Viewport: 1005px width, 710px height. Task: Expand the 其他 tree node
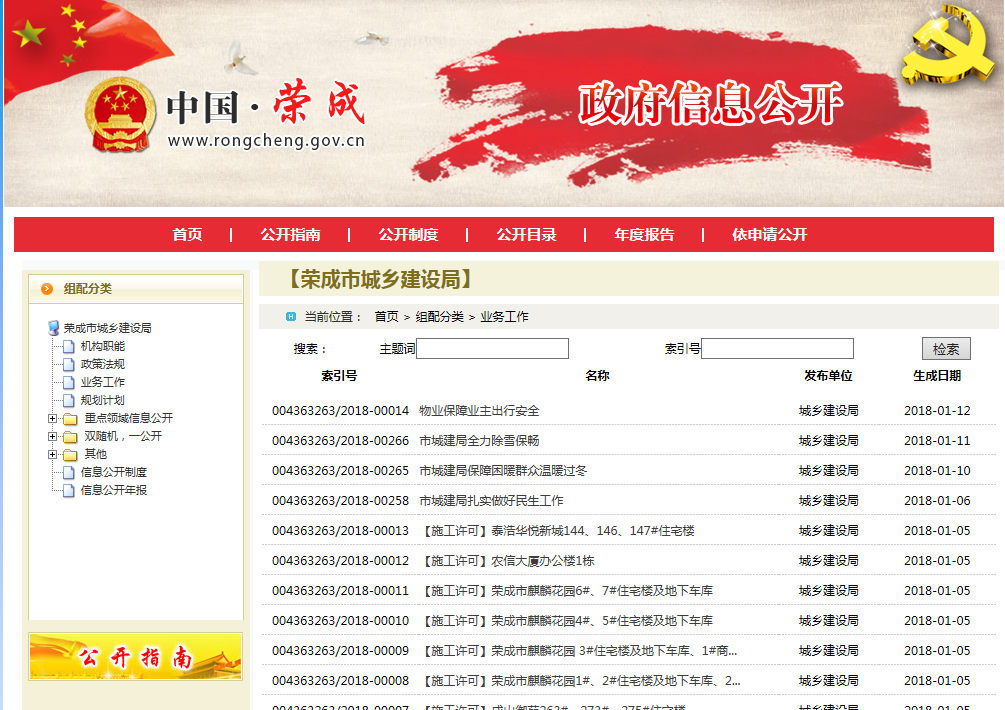[52, 455]
